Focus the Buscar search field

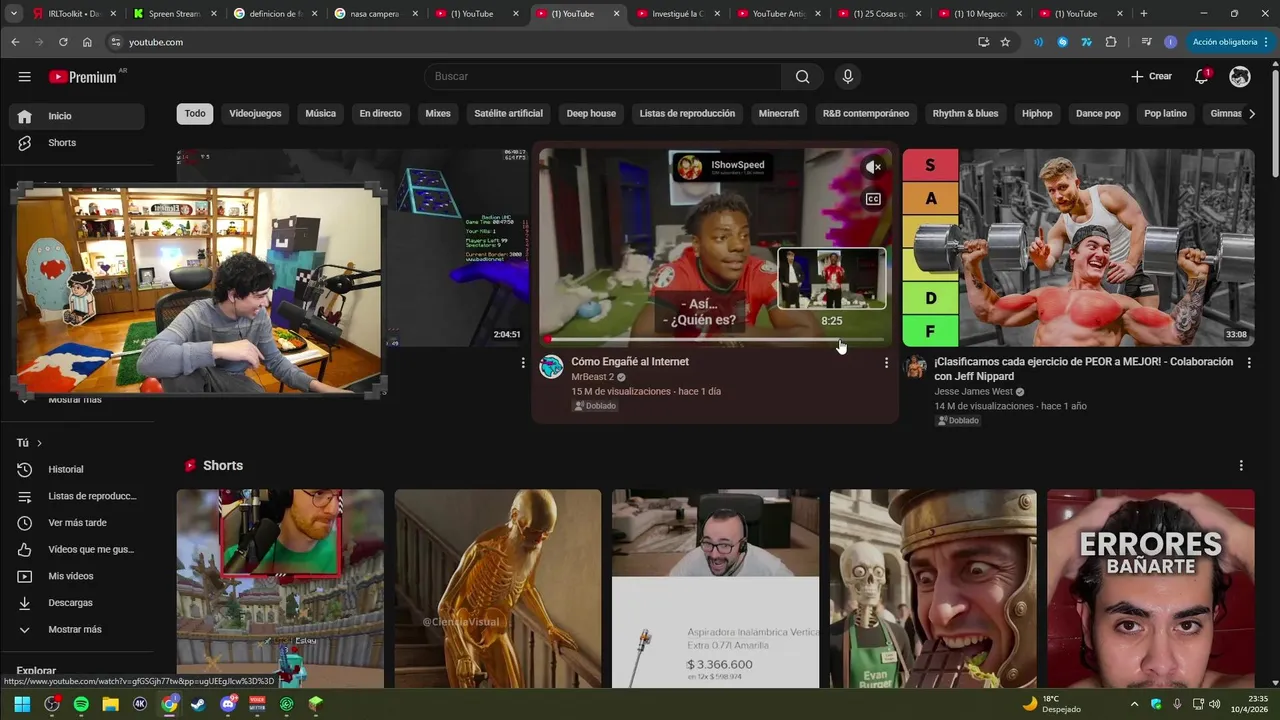tap(603, 77)
